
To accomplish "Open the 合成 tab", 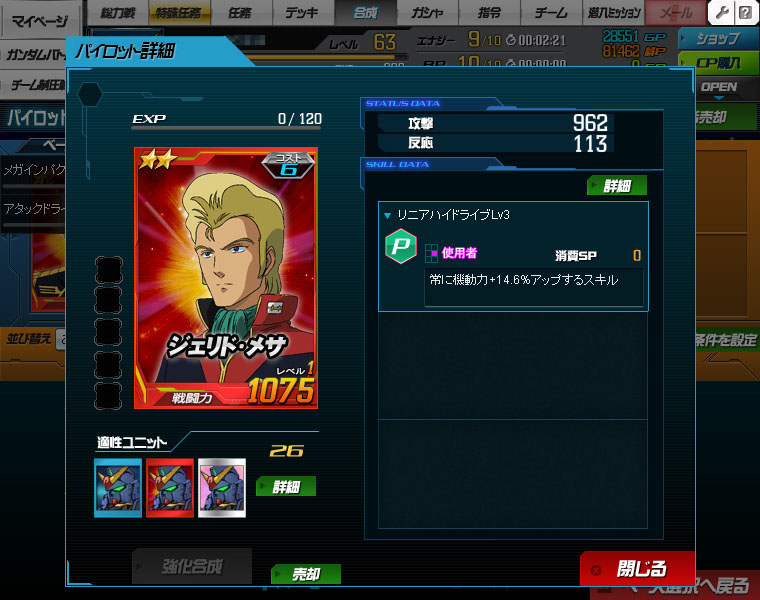I will (365, 13).
